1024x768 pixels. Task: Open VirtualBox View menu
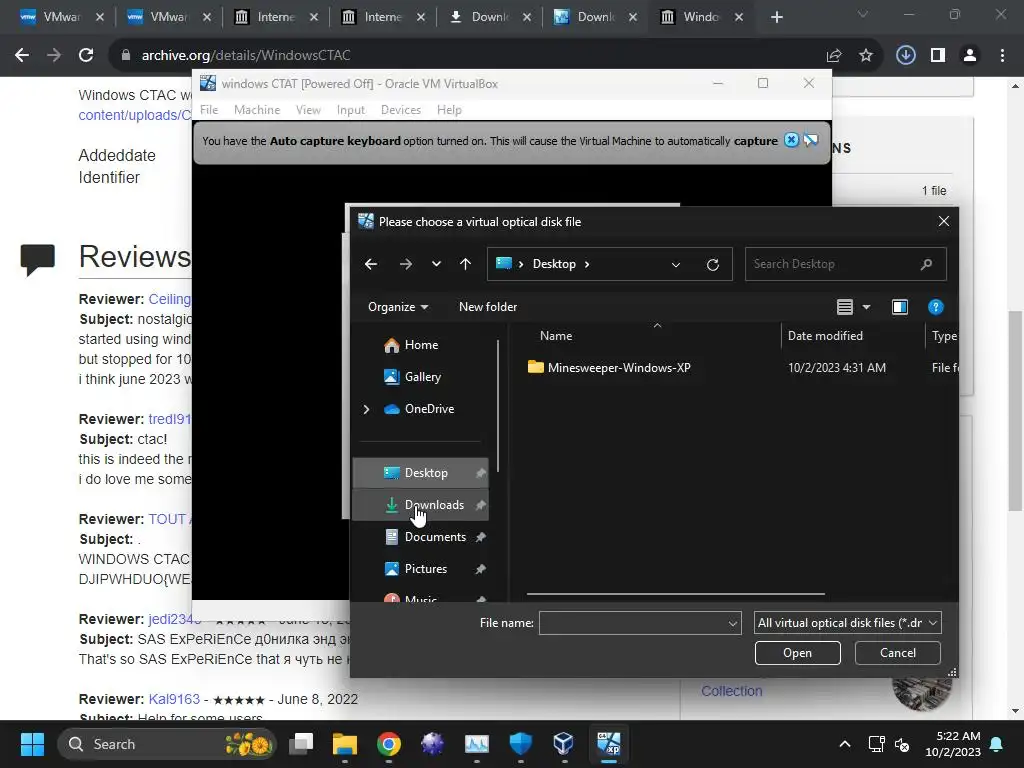coord(308,110)
